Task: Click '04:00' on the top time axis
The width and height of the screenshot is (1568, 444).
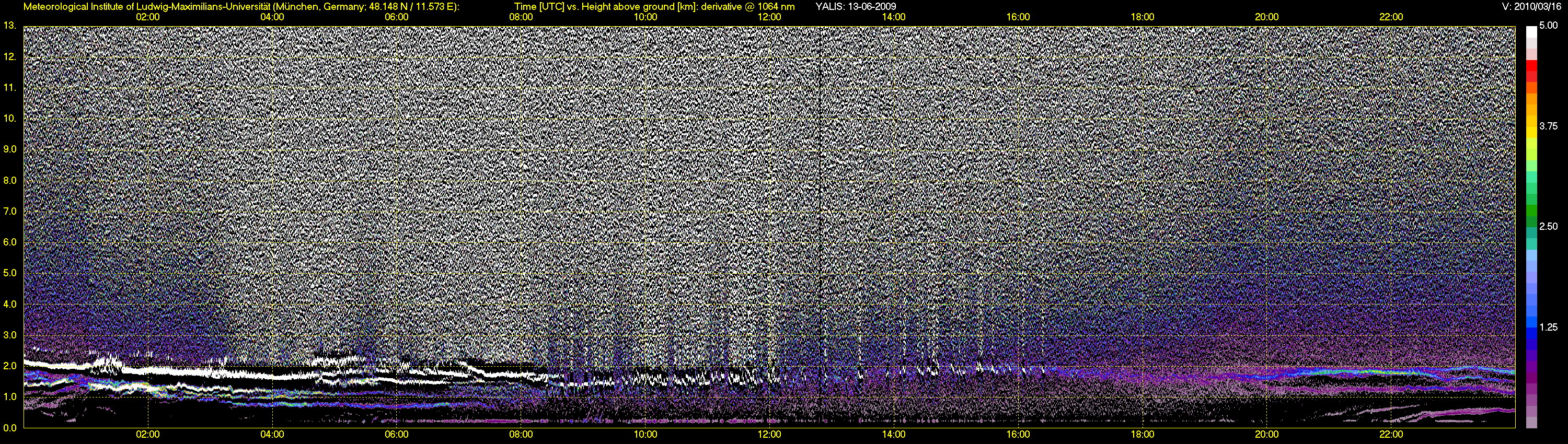Action: [x=272, y=17]
